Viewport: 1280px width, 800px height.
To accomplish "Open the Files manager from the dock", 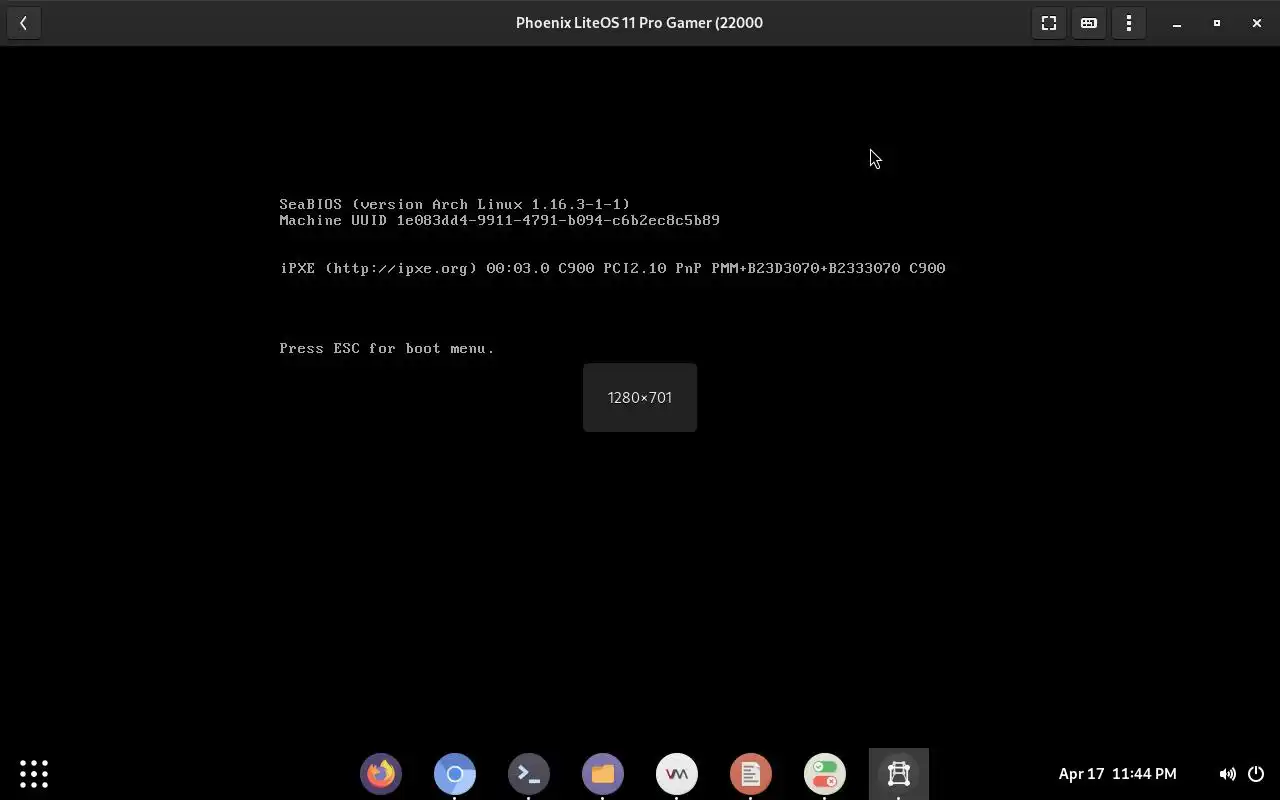I will 603,774.
